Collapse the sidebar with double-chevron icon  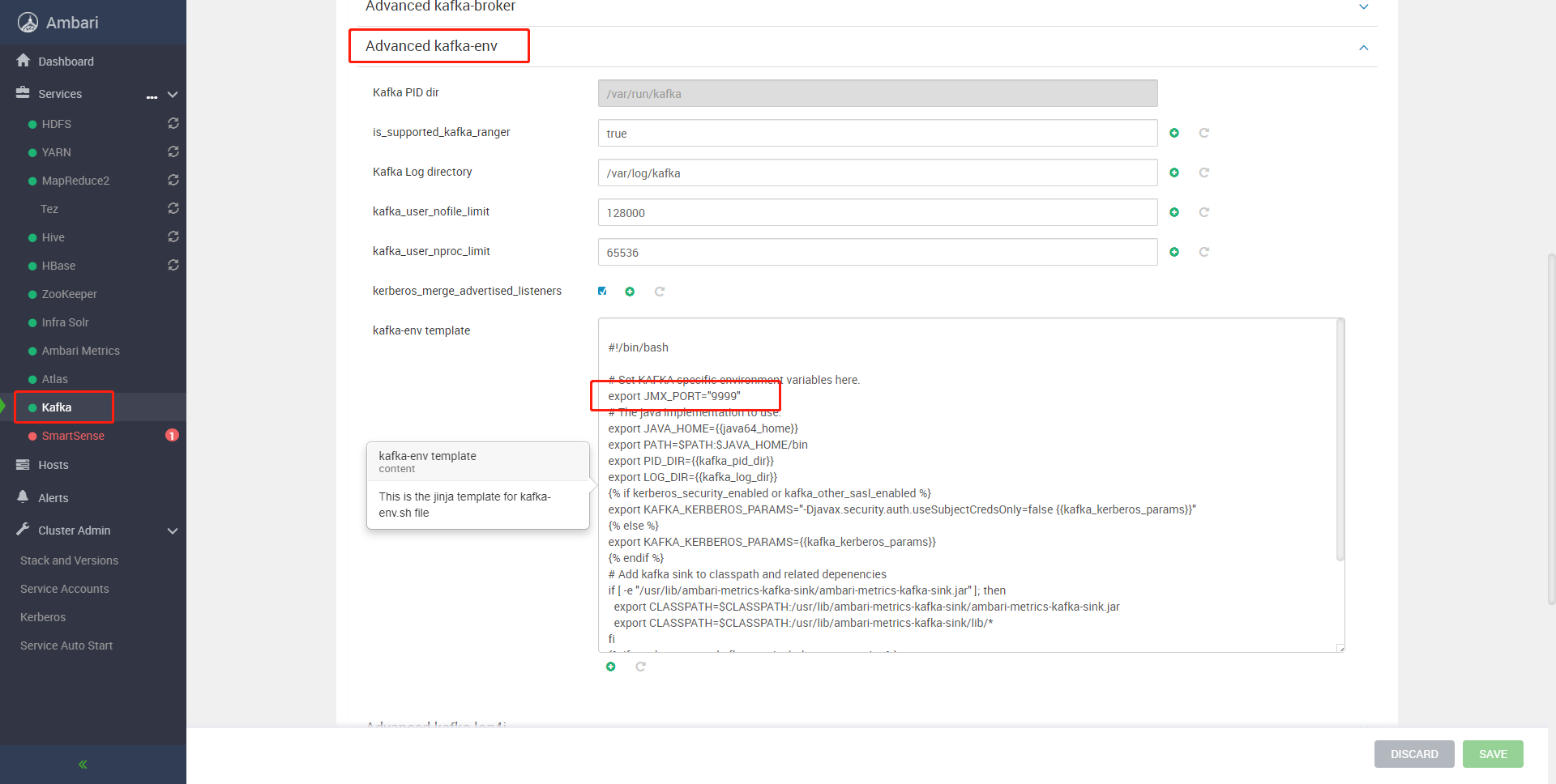[x=83, y=764]
